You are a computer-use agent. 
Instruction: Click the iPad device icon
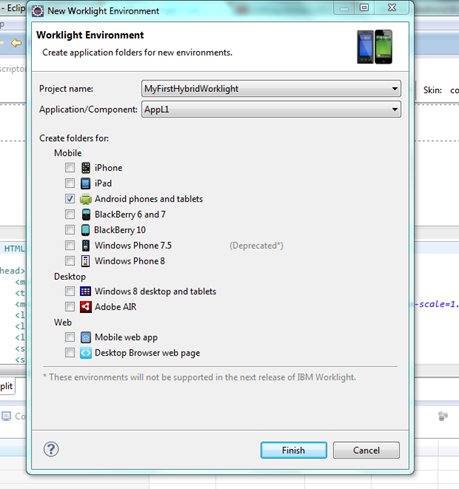click(86, 183)
